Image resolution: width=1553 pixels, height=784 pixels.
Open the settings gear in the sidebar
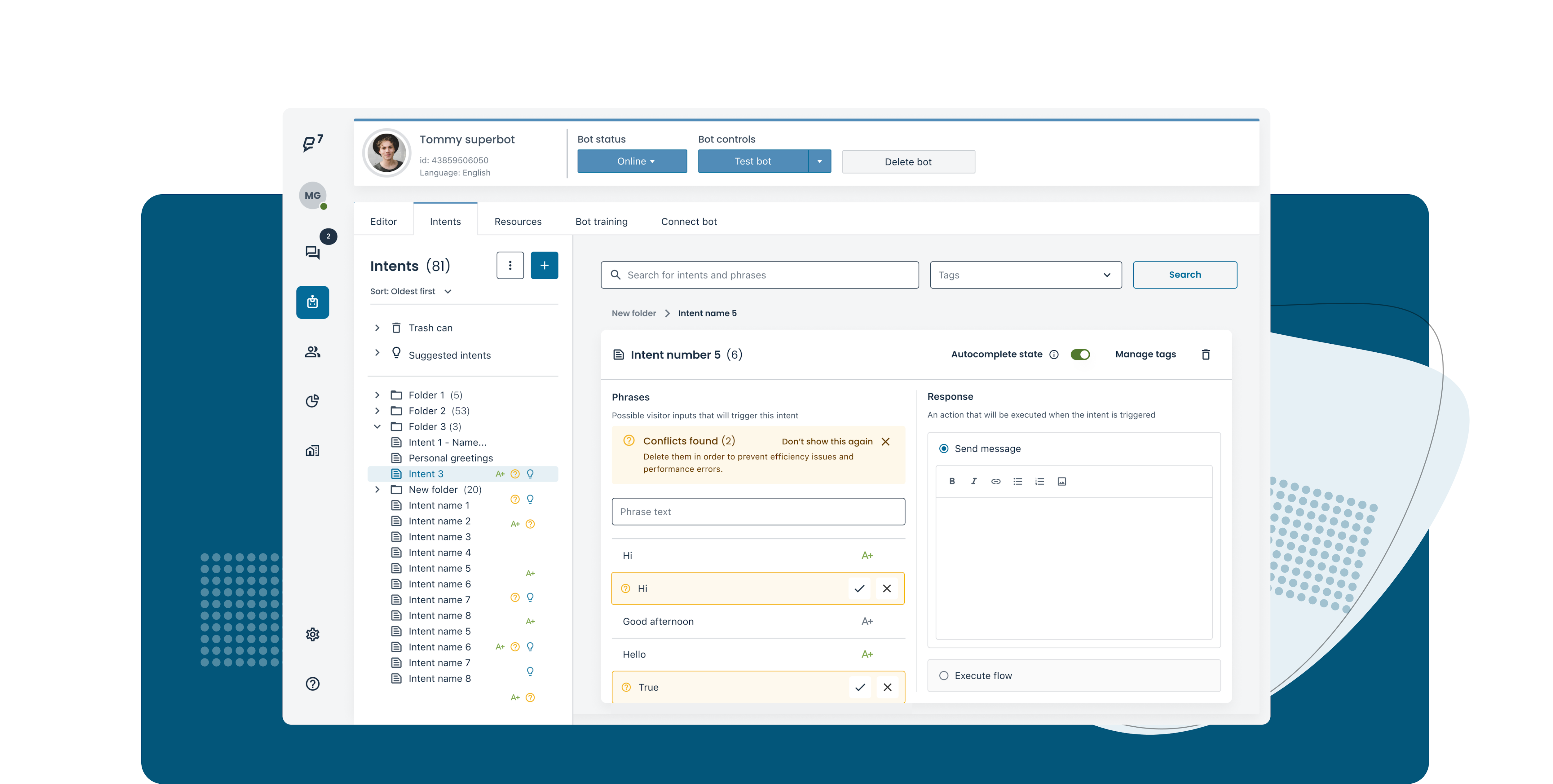click(312, 634)
